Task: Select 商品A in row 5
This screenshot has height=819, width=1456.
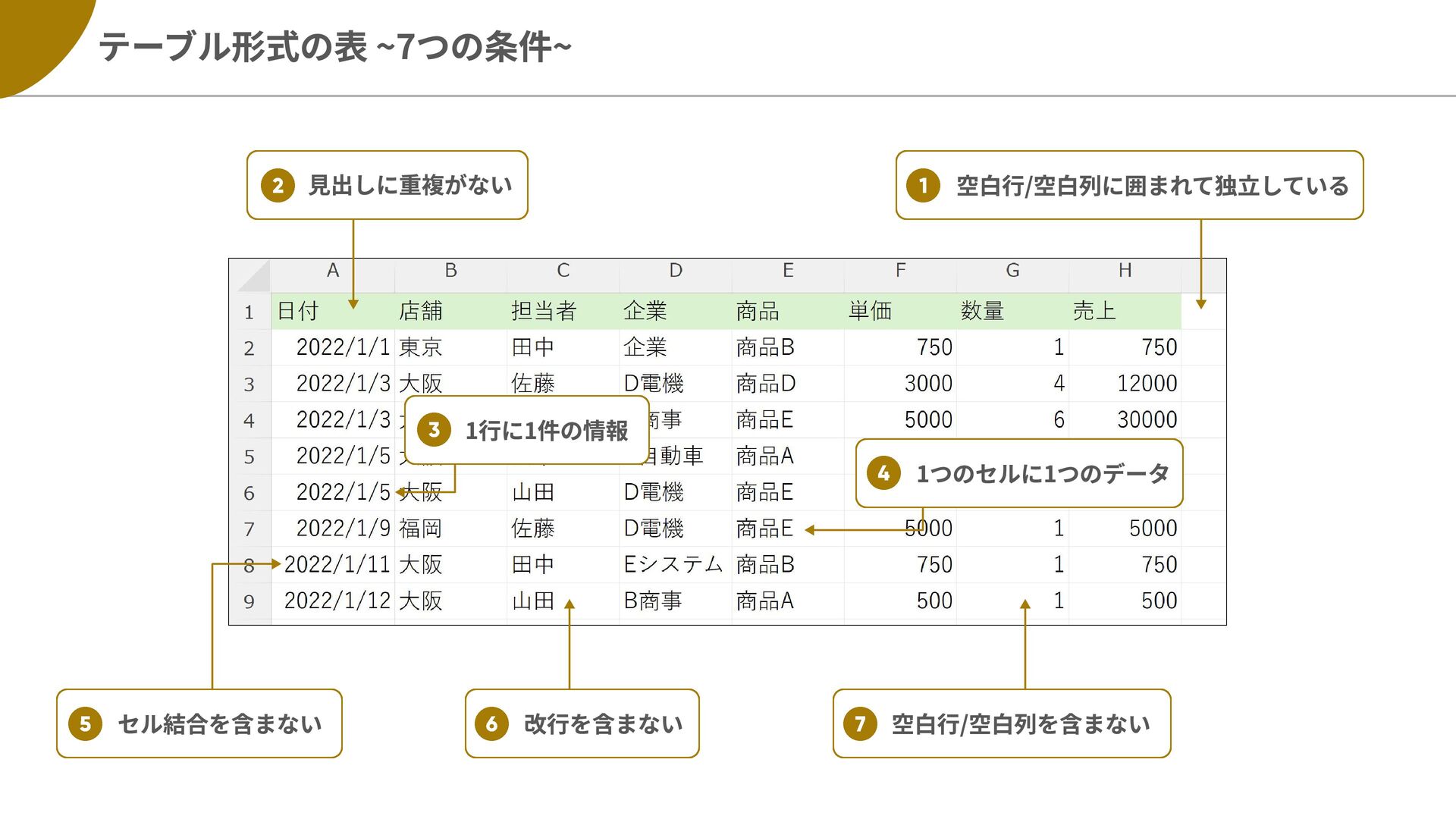Action: coord(788,457)
